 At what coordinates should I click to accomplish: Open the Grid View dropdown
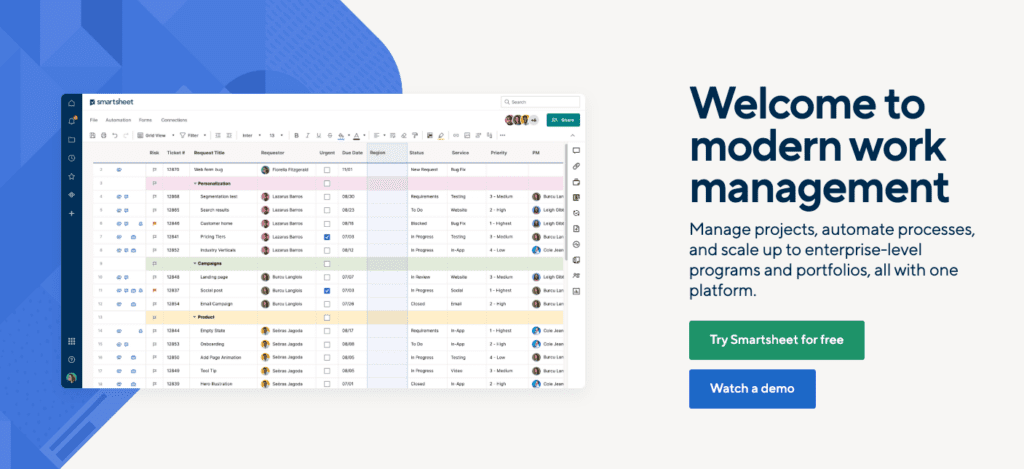coord(156,135)
